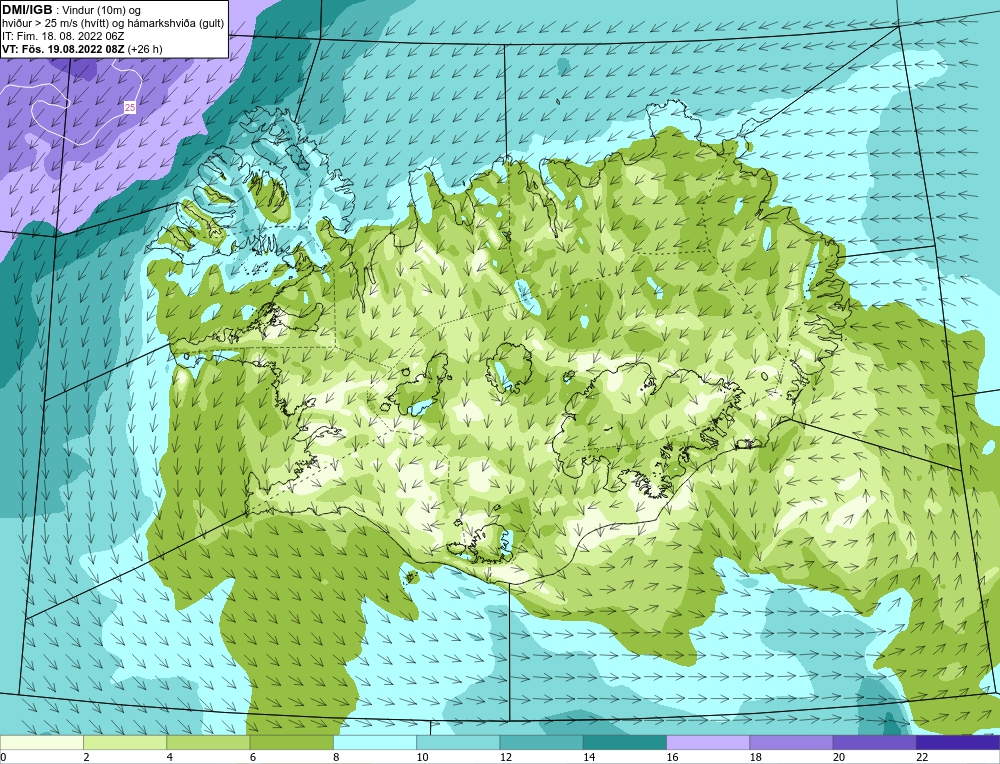
Task: Click the '22' label on the scale
Action: tap(922, 757)
